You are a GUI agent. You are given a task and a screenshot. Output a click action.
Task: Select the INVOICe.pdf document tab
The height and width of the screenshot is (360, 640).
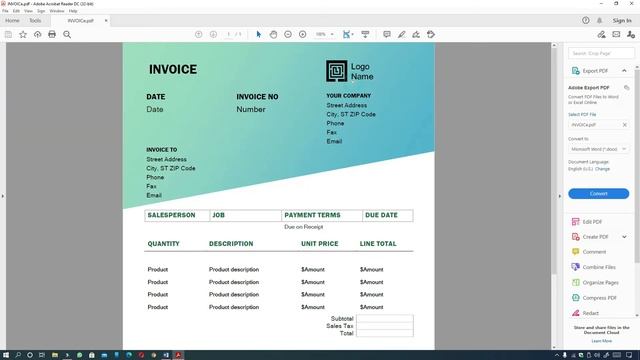point(80,20)
